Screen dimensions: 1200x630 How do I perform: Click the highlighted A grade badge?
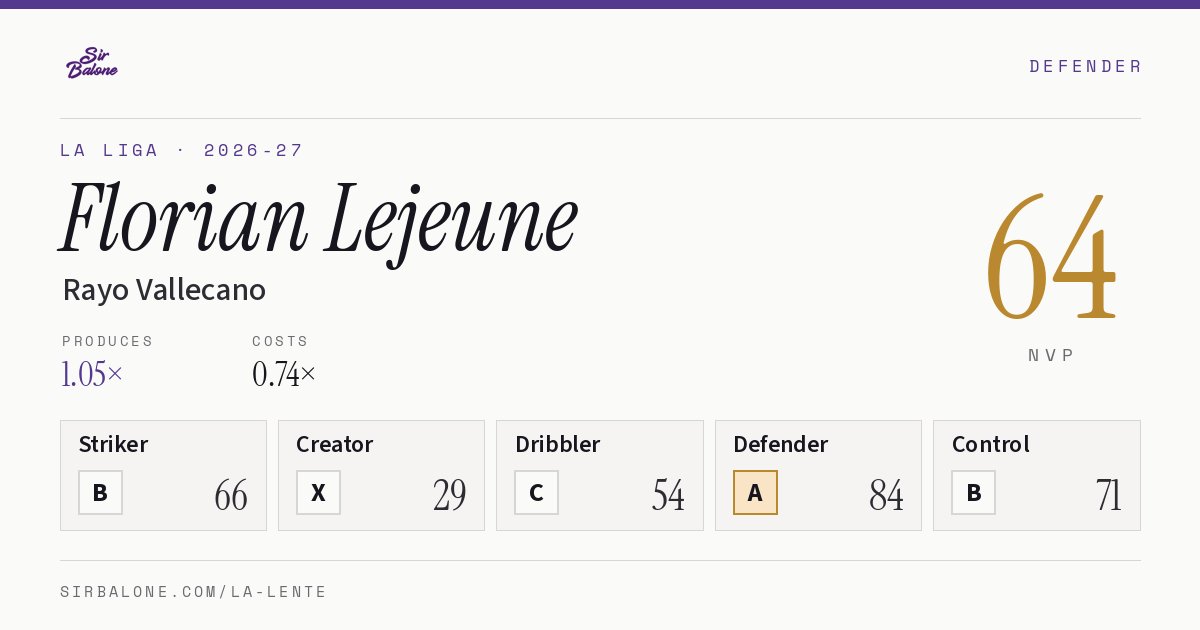pyautogui.click(x=755, y=492)
